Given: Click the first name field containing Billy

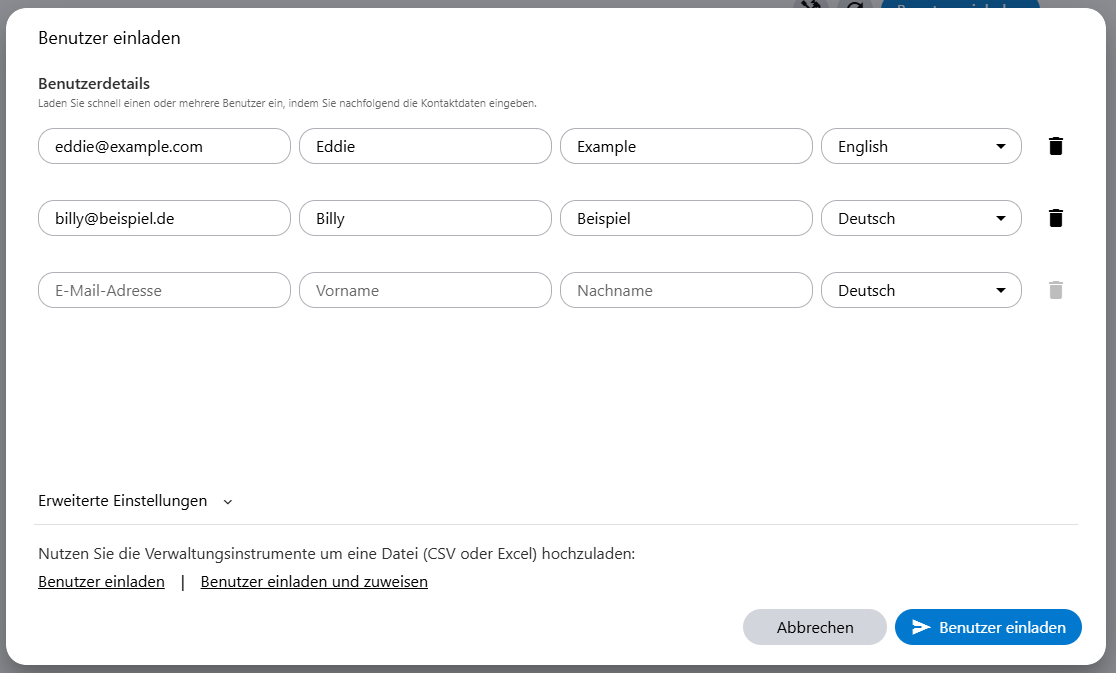Looking at the screenshot, I should [425, 218].
